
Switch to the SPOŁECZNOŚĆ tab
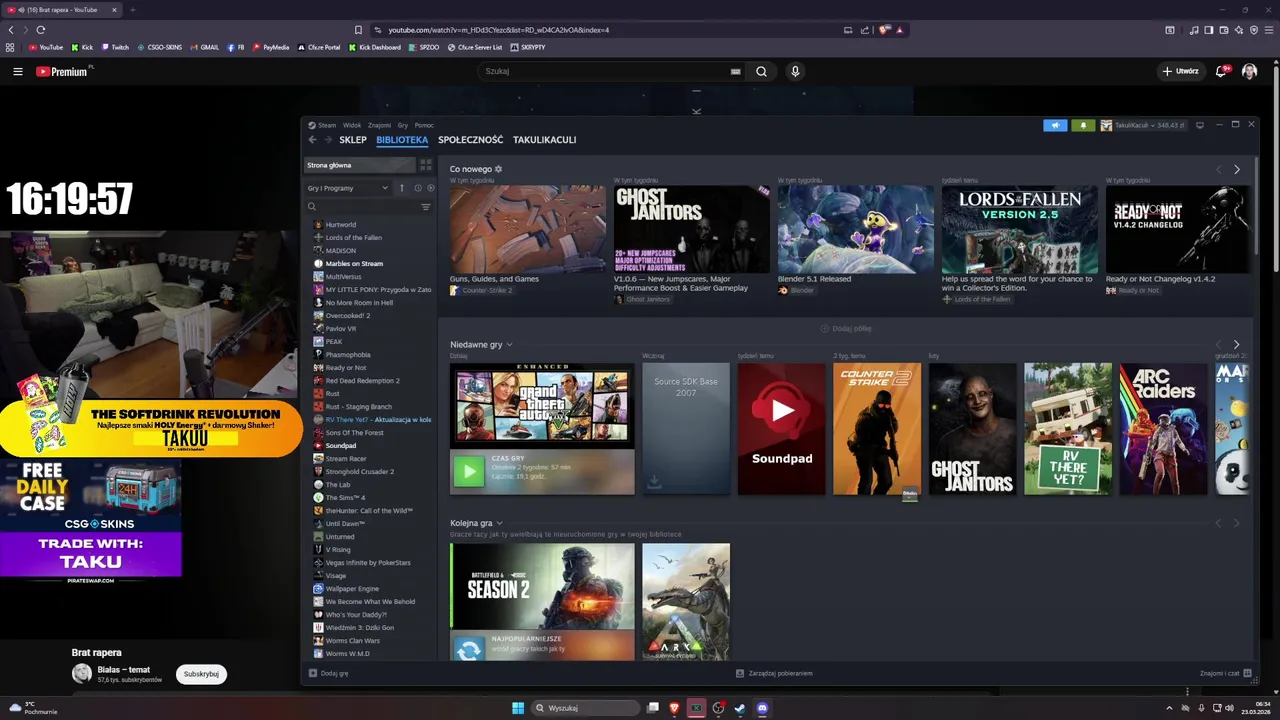click(470, 140)
